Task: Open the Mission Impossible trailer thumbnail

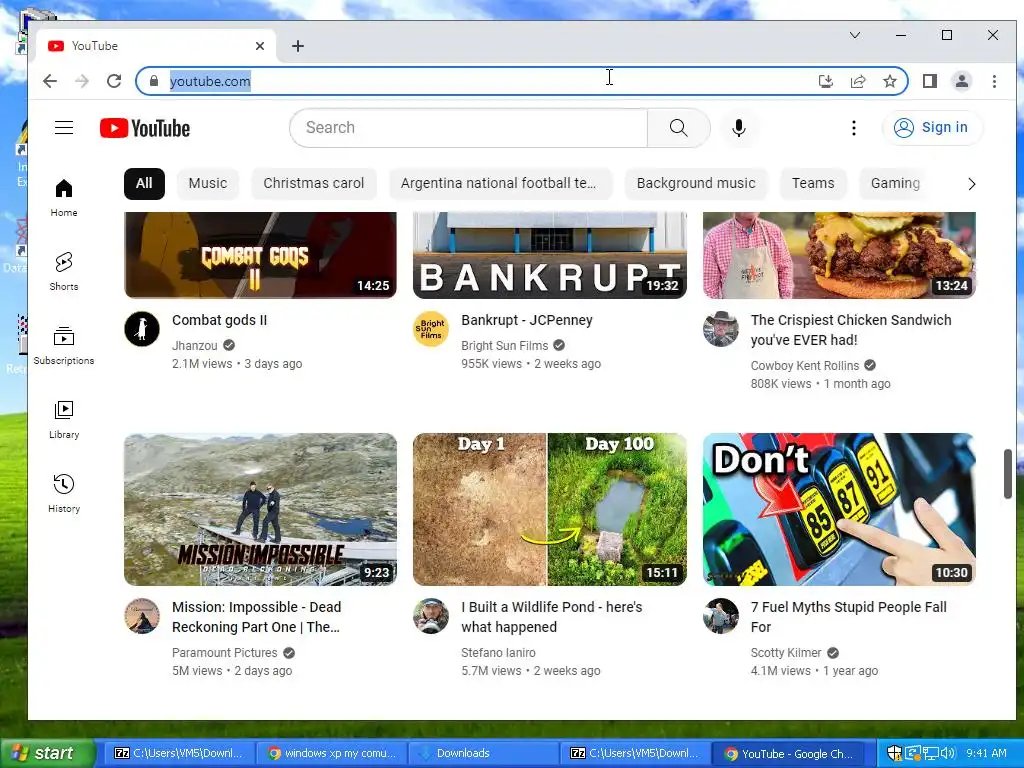Action: 261,509
